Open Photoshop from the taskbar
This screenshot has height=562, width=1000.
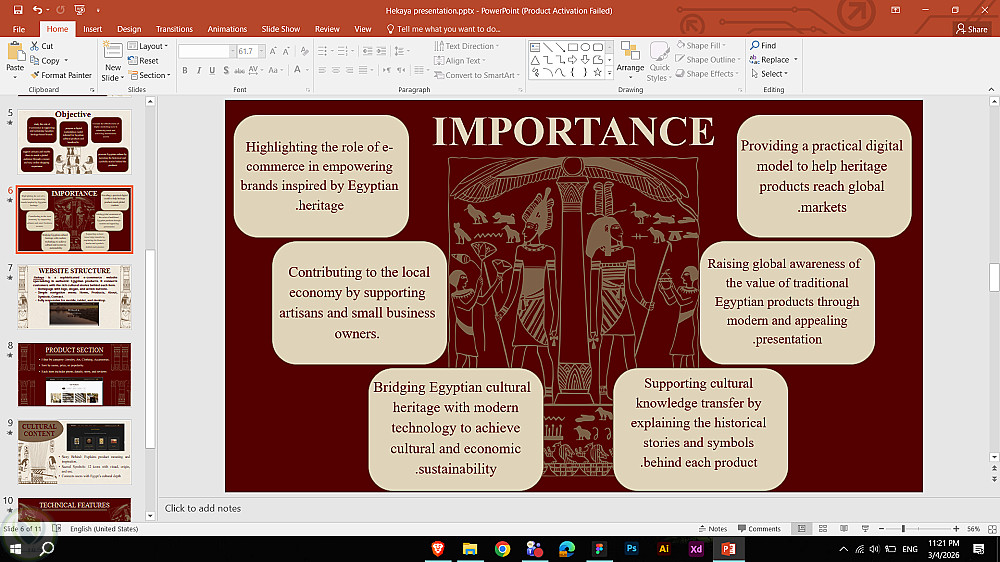coord(631,549)
